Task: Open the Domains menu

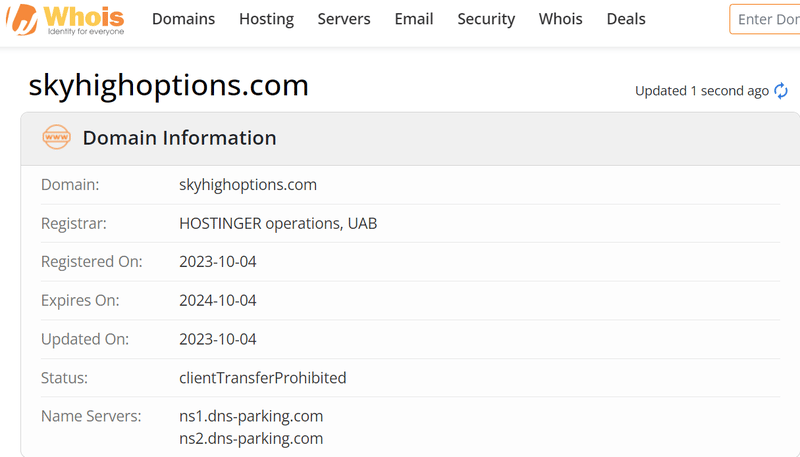Action: [x=184, y=19]
